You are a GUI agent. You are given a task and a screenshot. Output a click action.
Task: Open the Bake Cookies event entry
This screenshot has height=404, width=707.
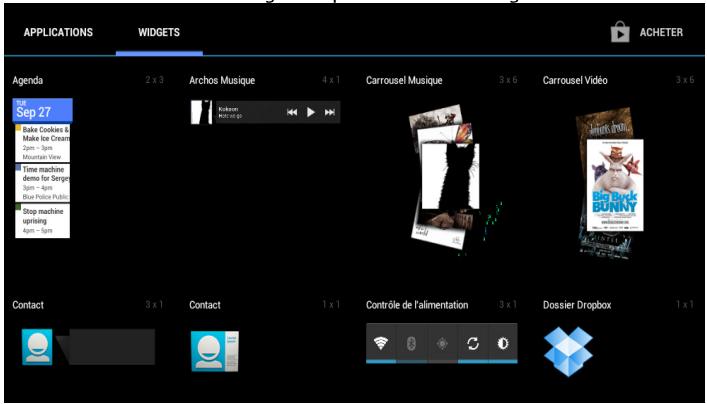(x=42, y=143)
